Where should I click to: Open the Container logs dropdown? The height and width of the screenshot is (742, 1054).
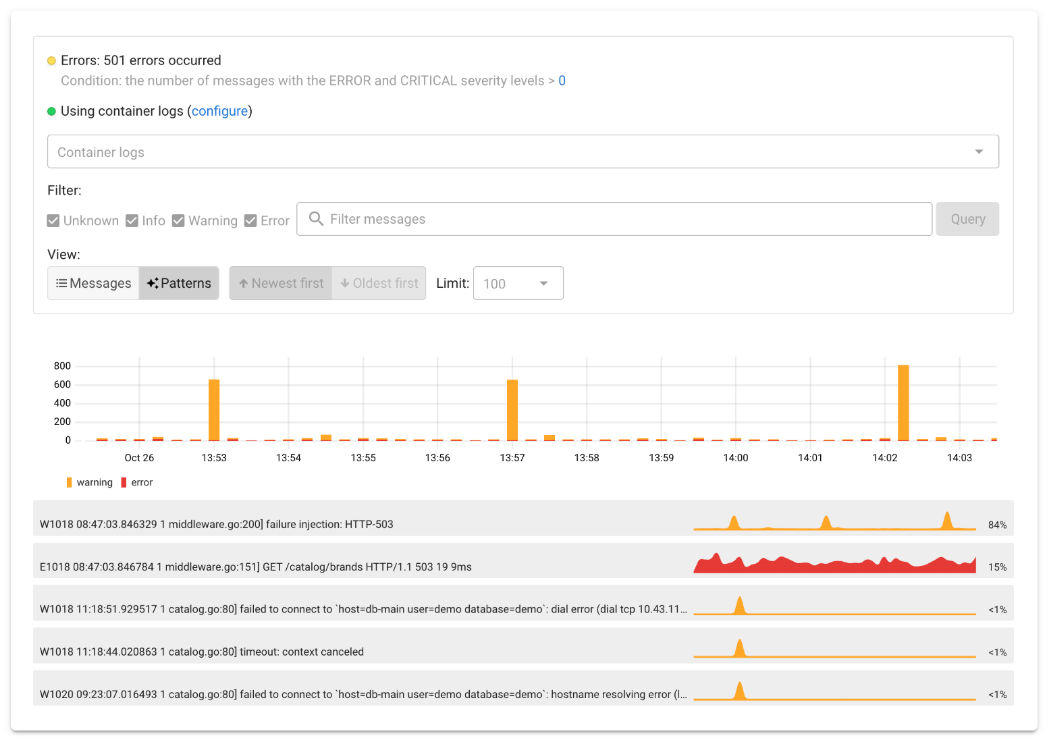coord(523,151)
